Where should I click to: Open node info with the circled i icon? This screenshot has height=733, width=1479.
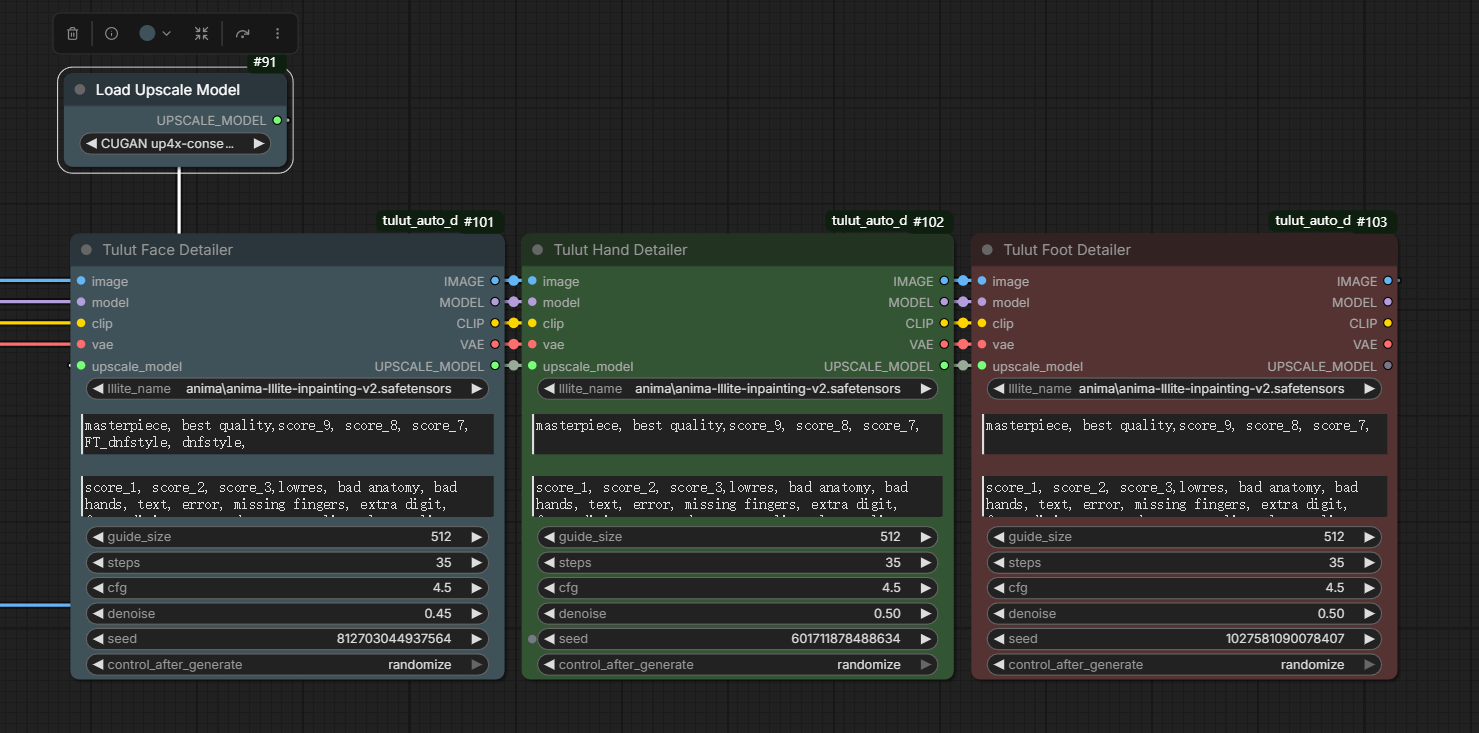pos(111,33)
